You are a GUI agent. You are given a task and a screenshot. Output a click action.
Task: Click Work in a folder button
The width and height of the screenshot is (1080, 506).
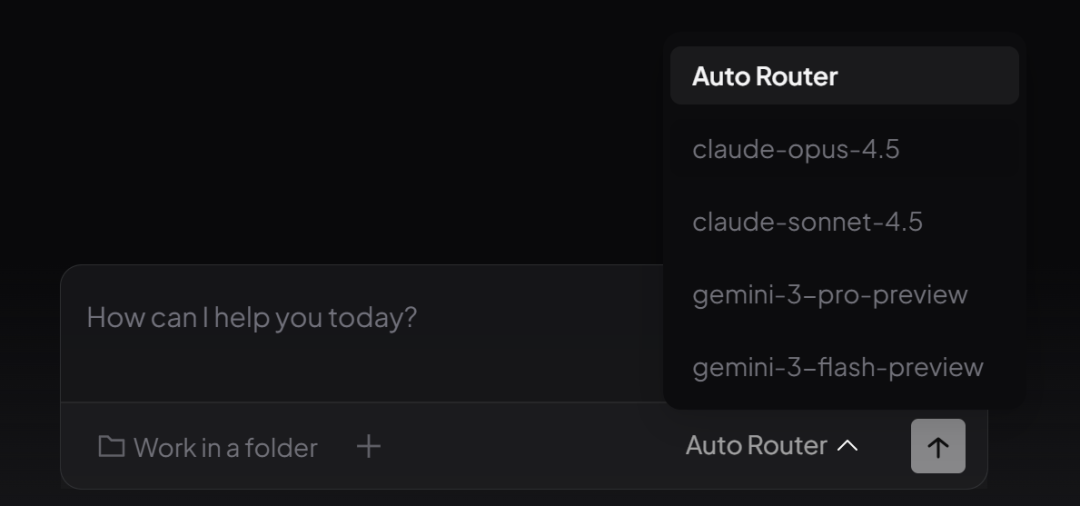coord(207,447)
